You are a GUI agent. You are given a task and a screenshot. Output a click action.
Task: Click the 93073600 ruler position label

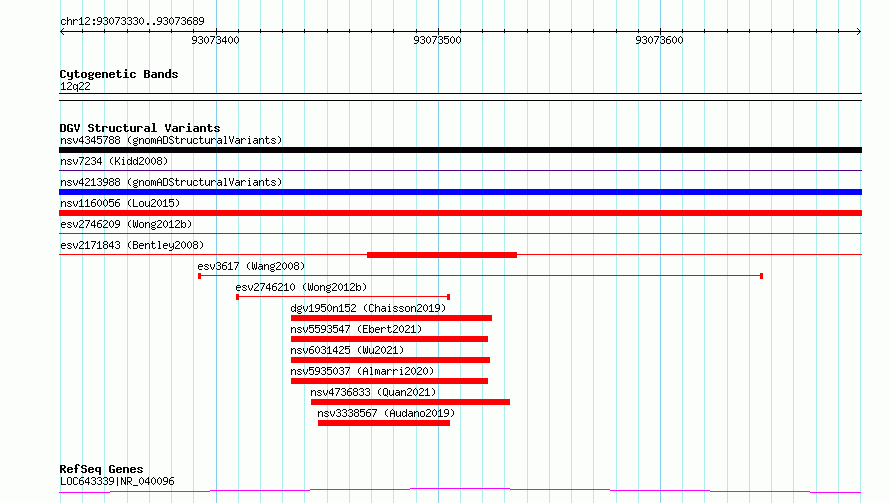click(659, 40)
